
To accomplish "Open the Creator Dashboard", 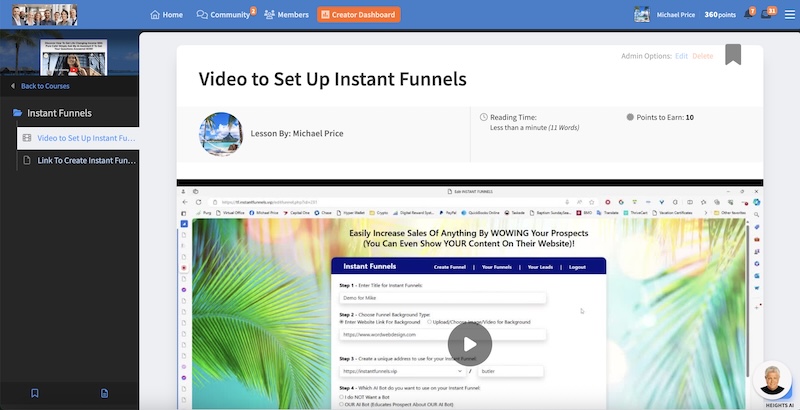I will tap(359, 15).
